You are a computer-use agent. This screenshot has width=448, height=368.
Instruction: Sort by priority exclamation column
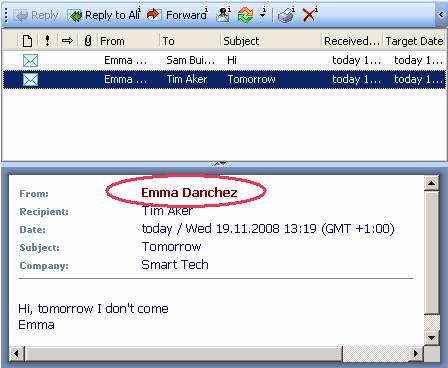(x=47, y=41)
